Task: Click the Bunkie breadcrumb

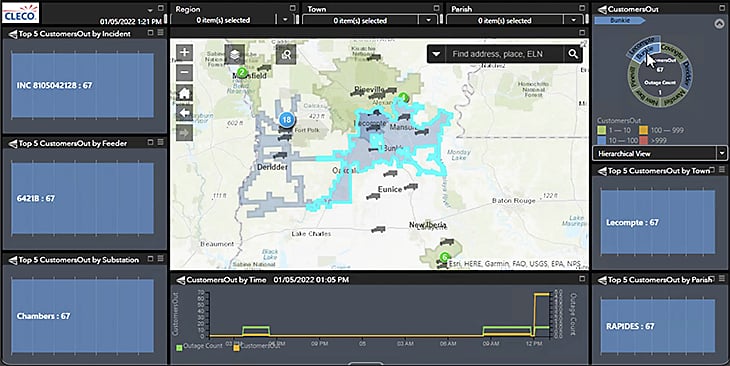Action: pyautogui.click(x=620, y=20)
